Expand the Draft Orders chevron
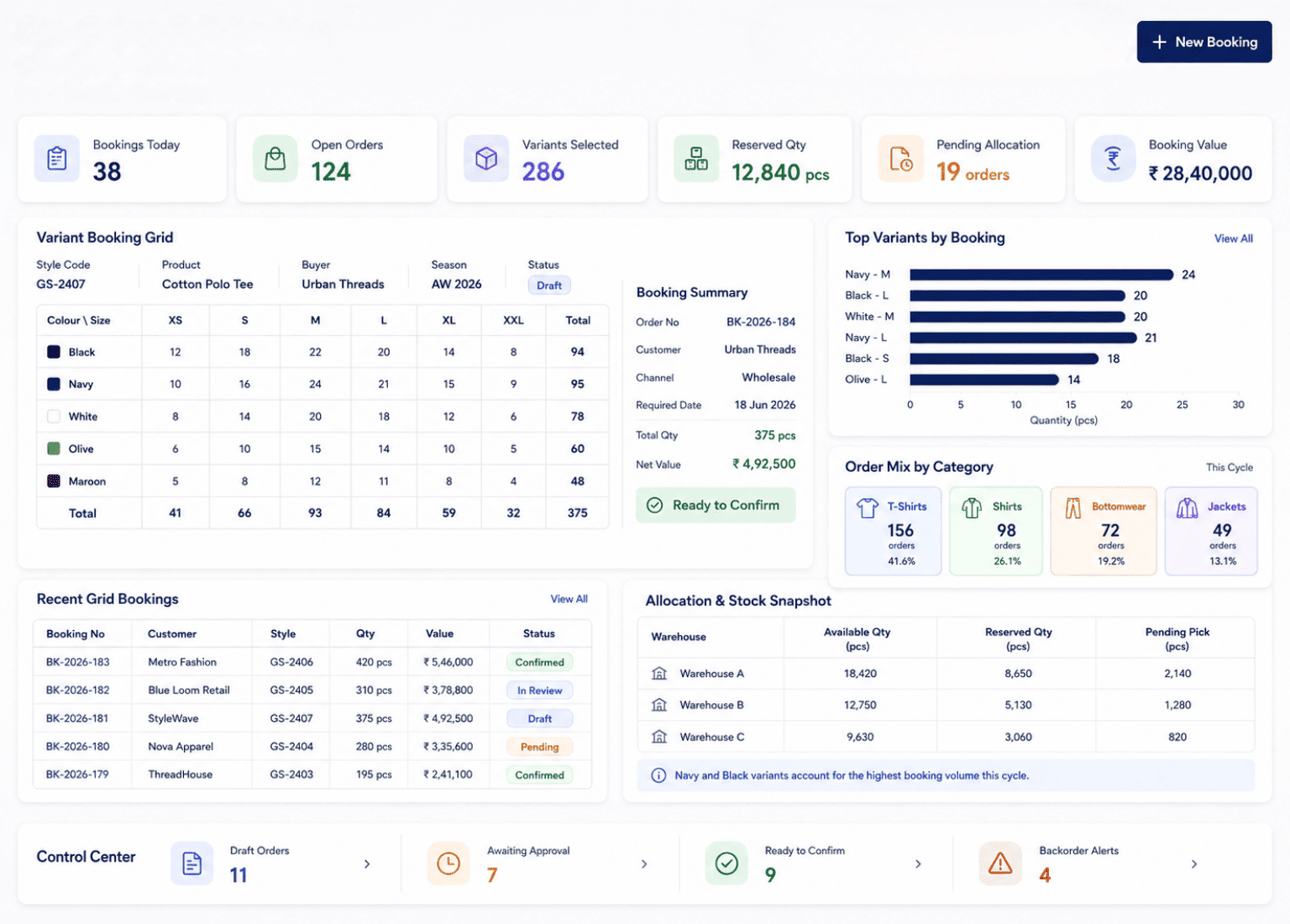 pyautogui.click(x=367, y=864)
